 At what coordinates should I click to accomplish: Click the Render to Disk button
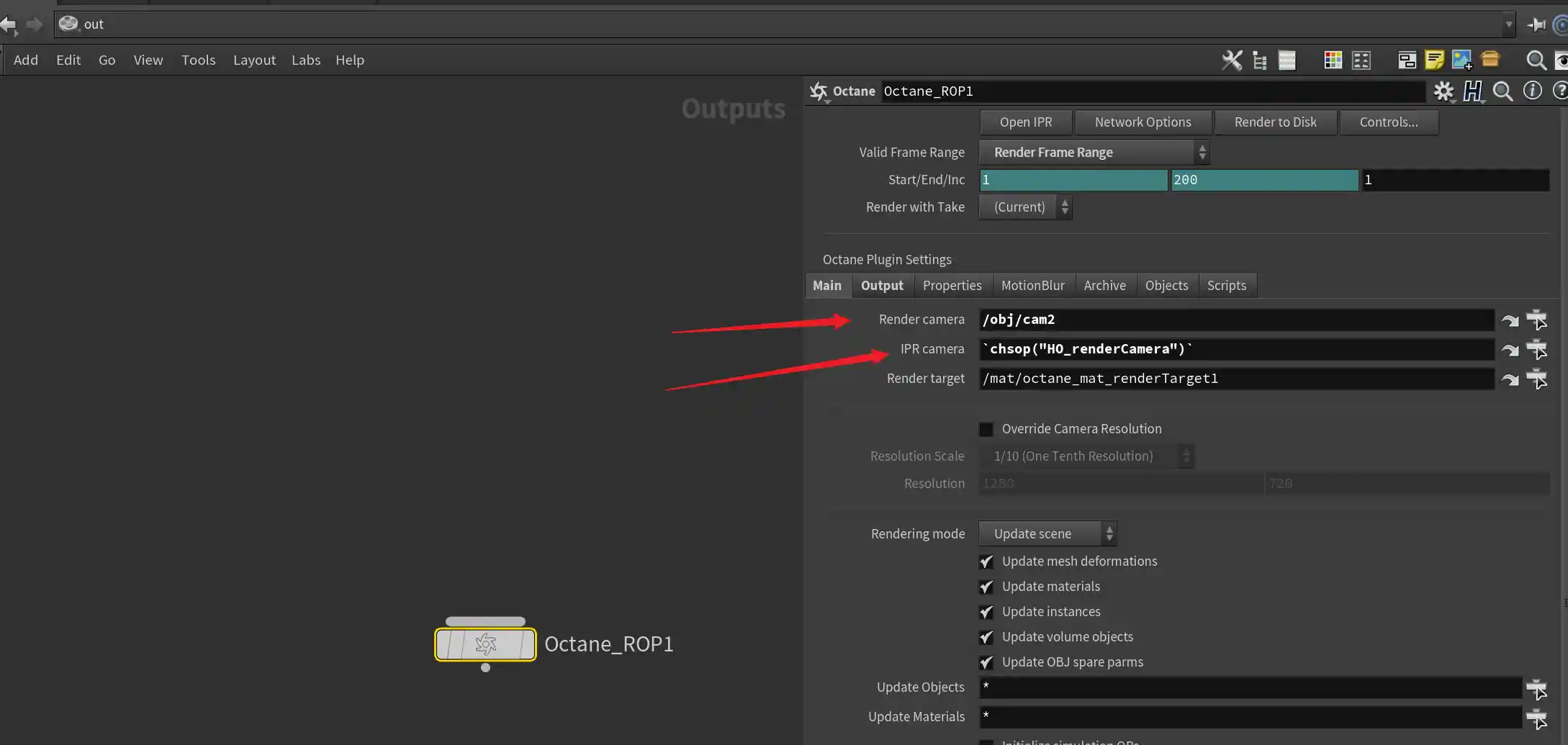coord(1276,122)
